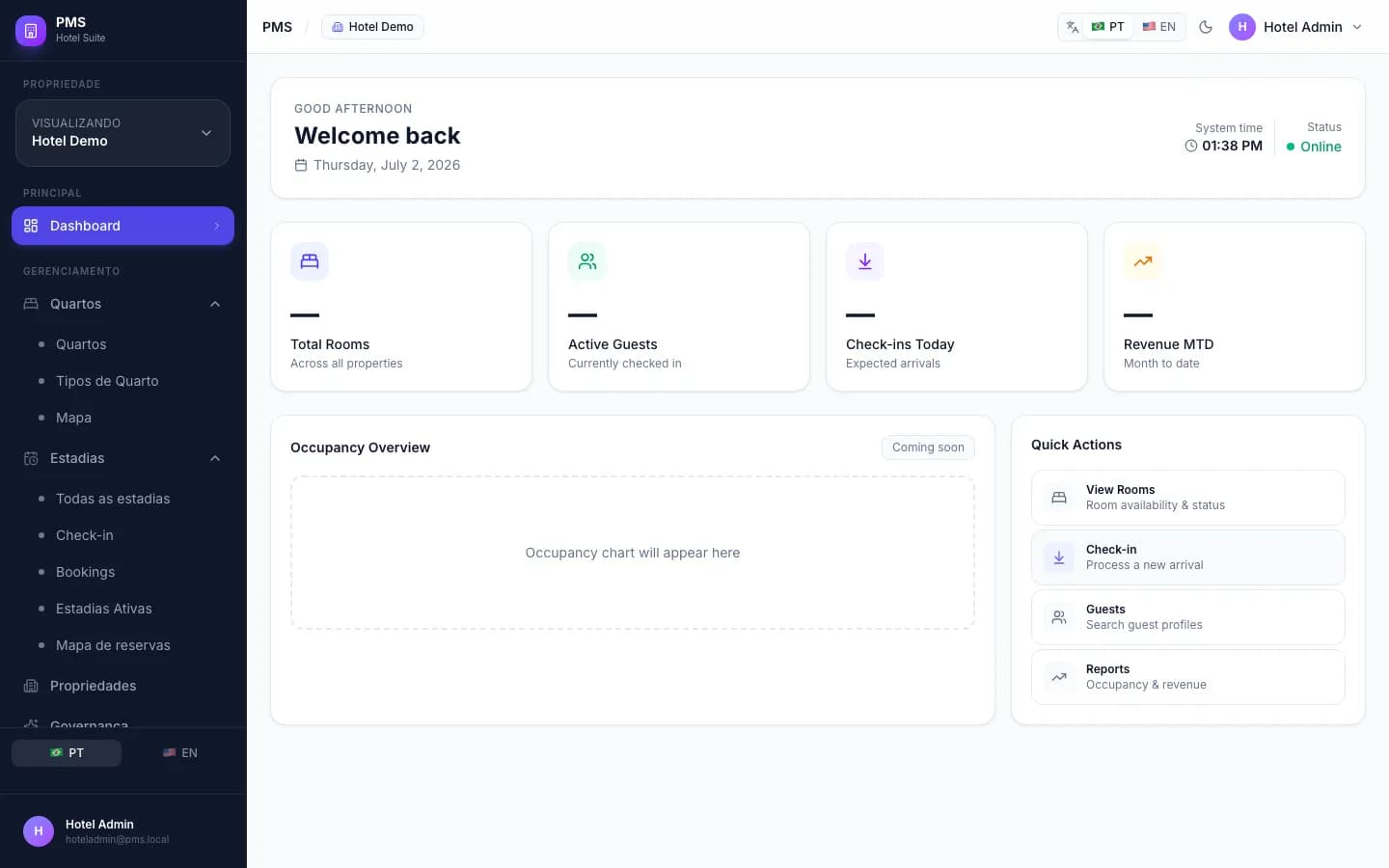This screenshot has width=1389, height=868.
Task: Click the download arrow icon on Check-ins Today card
Action: 865,261
